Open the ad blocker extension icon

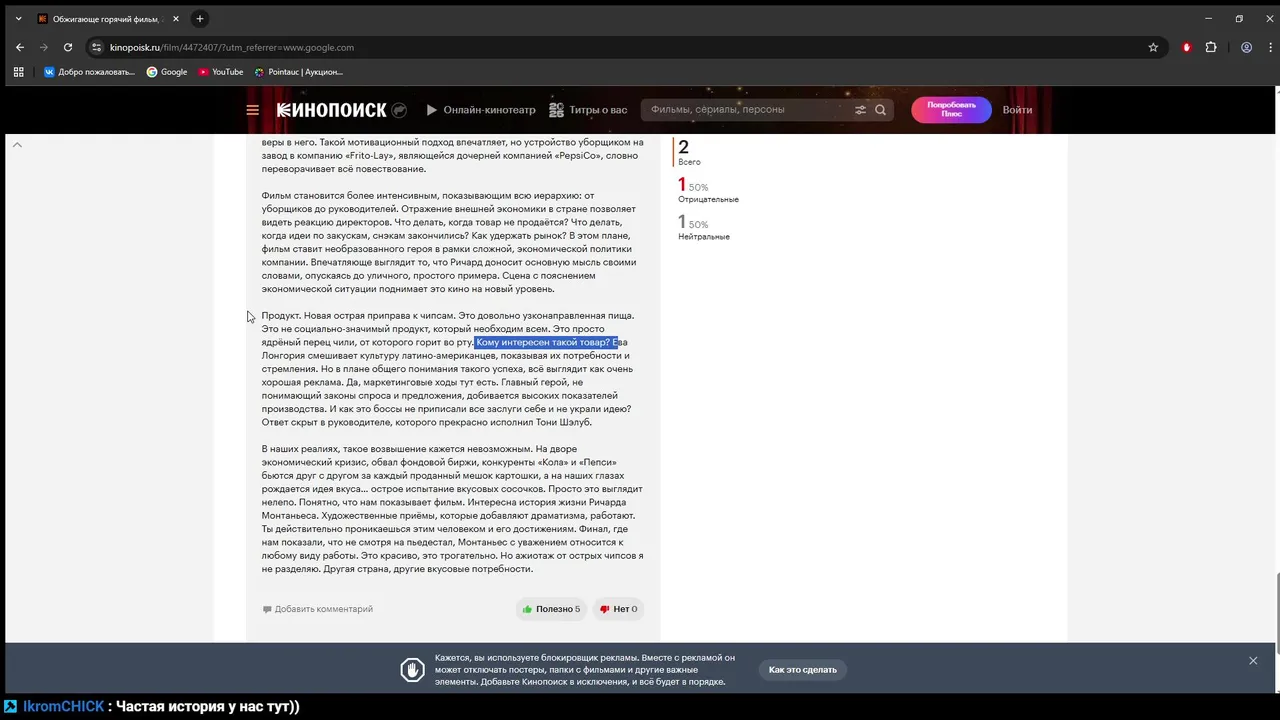click(x=1187, y=47)
